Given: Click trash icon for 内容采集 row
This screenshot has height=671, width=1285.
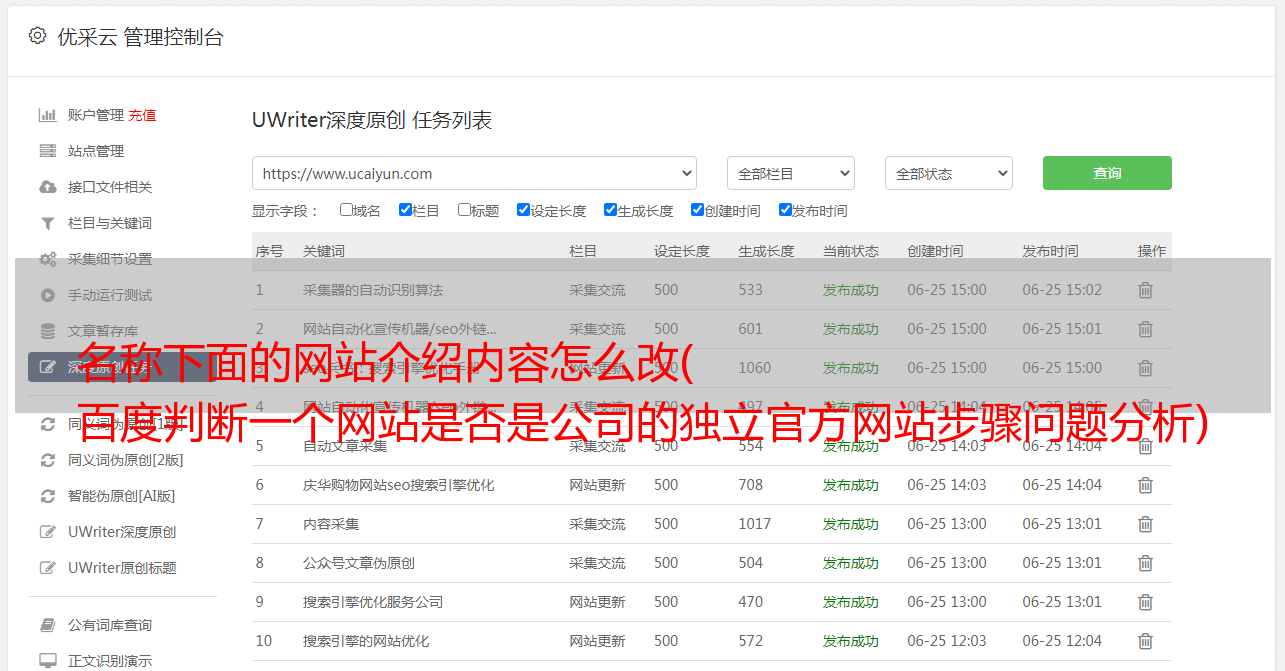Looking at the screenshot, I should (1145, 524).
